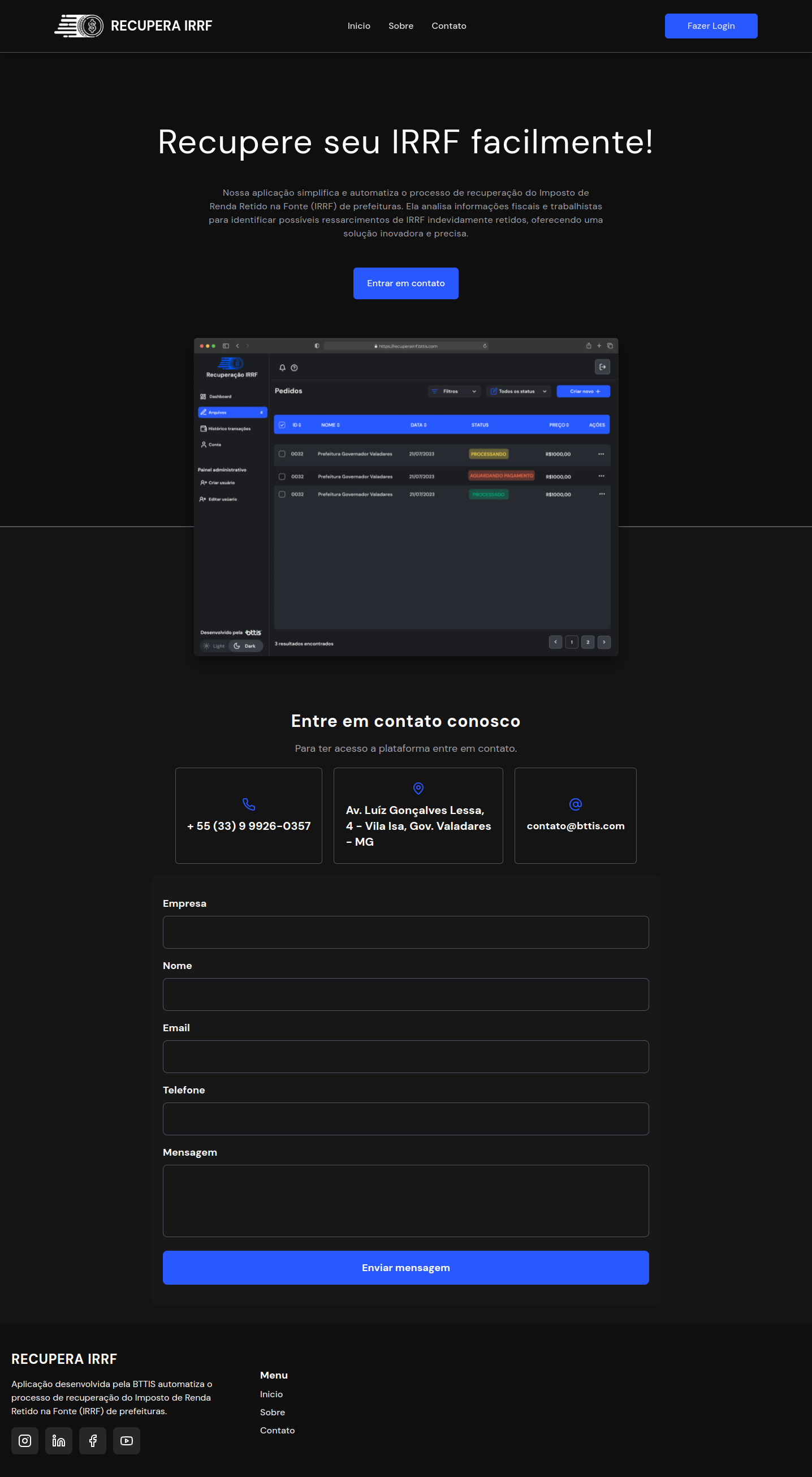The width and height of the screenshot is (812, 1477).
Task: Click the dashboard preview screenshot
Action: click(x=405, y=497)
